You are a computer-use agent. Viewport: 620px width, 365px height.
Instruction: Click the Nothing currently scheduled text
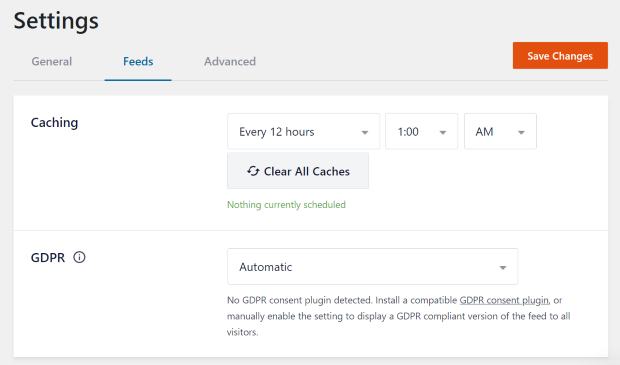tap(286, 205)
